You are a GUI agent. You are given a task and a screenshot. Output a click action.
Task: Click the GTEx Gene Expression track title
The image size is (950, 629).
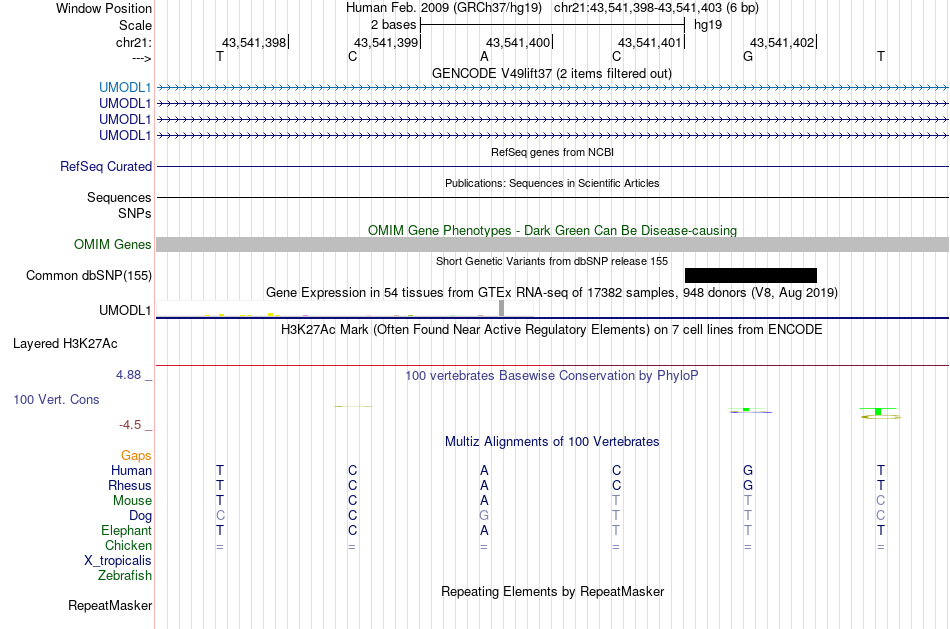click(x=552, y=293)
